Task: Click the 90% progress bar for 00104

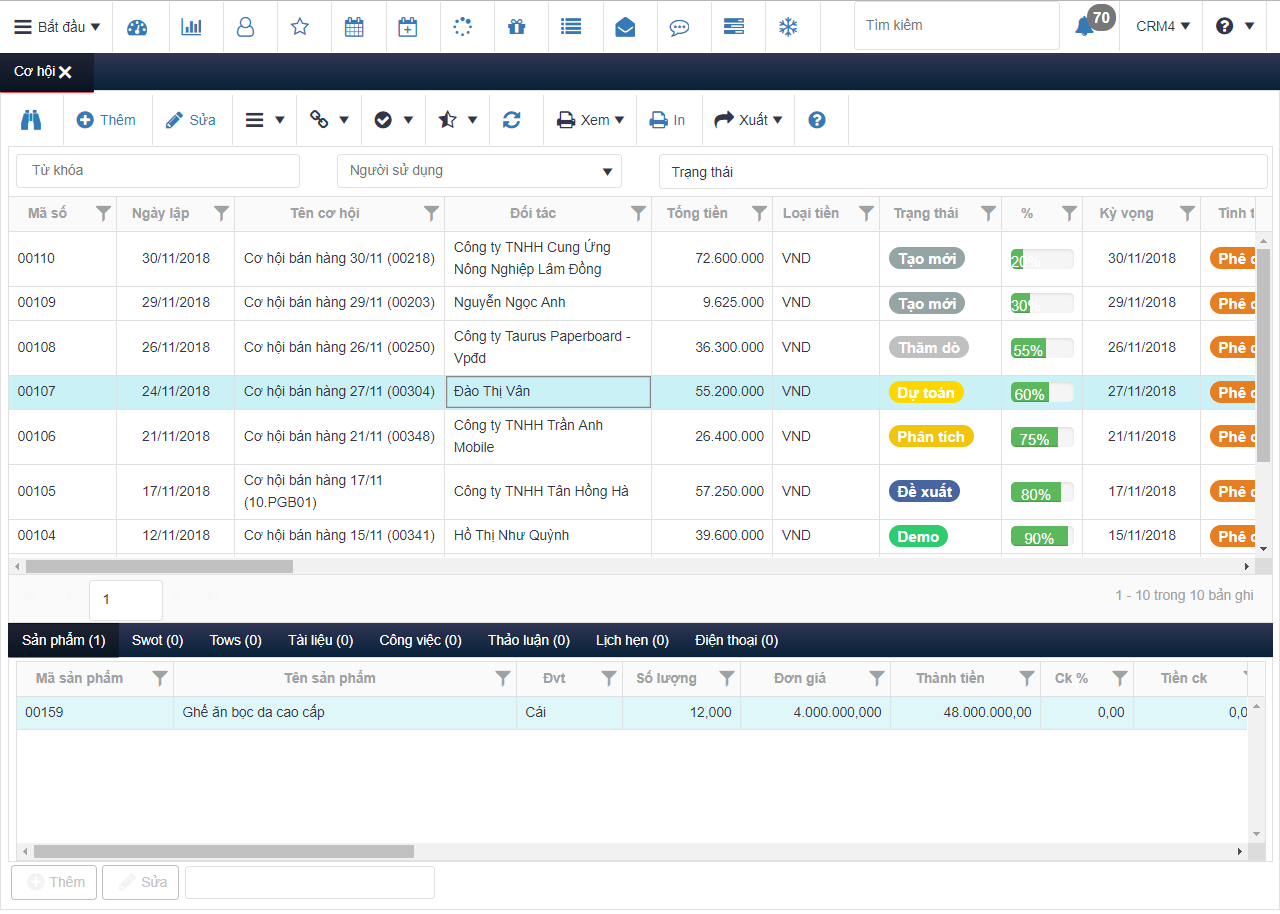Action: point(1042,537)
